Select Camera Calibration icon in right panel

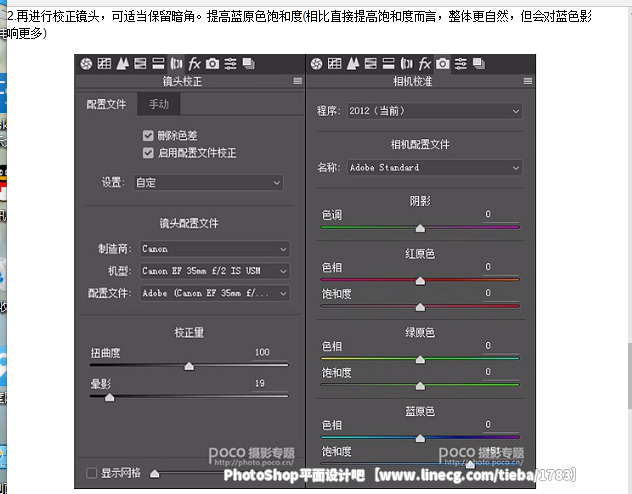click(443, 64)
